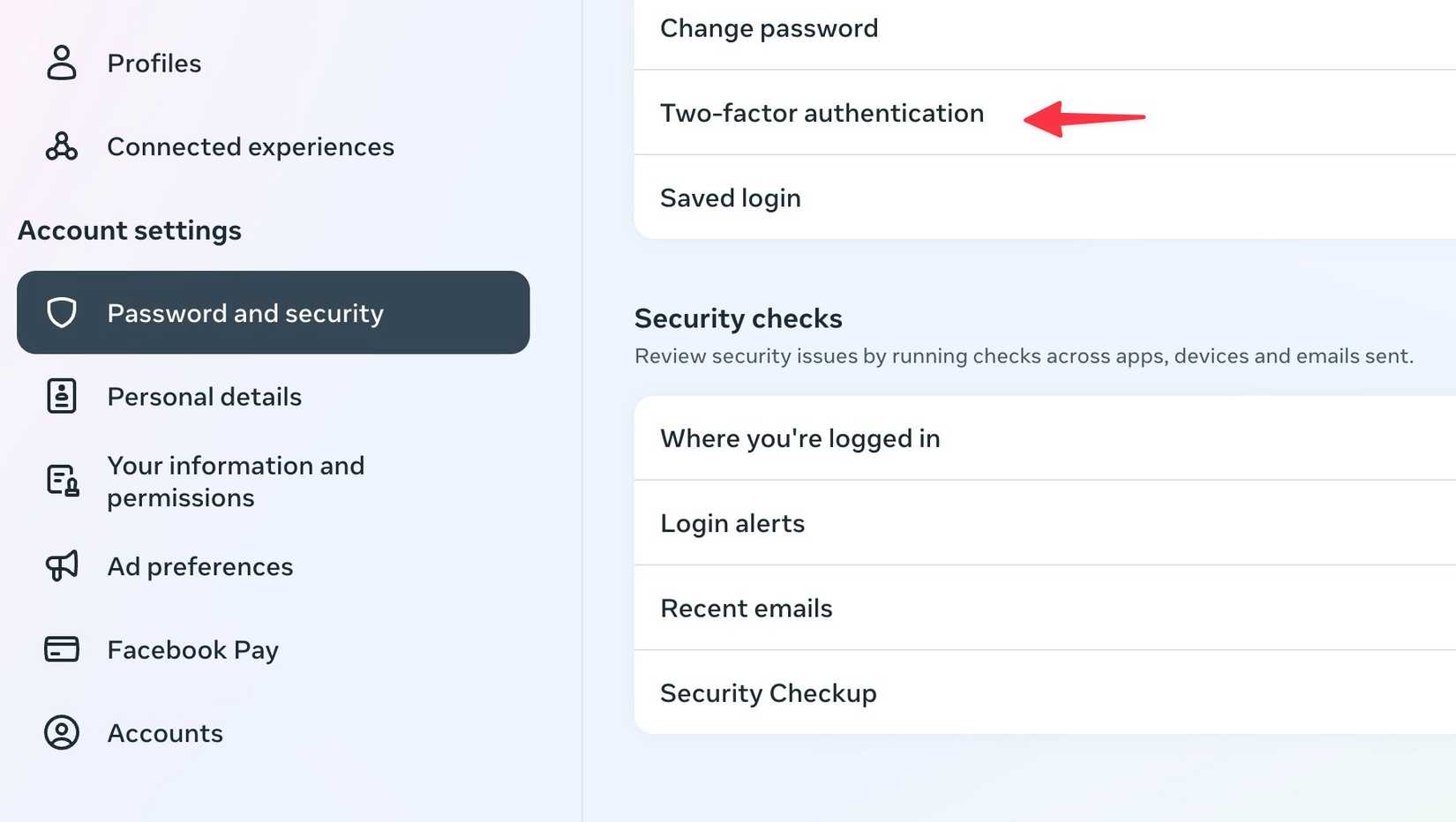Viewport: 1456px width, 822px height.
Task: Click the Accounts circle icon
Action: tap(60, 733)
